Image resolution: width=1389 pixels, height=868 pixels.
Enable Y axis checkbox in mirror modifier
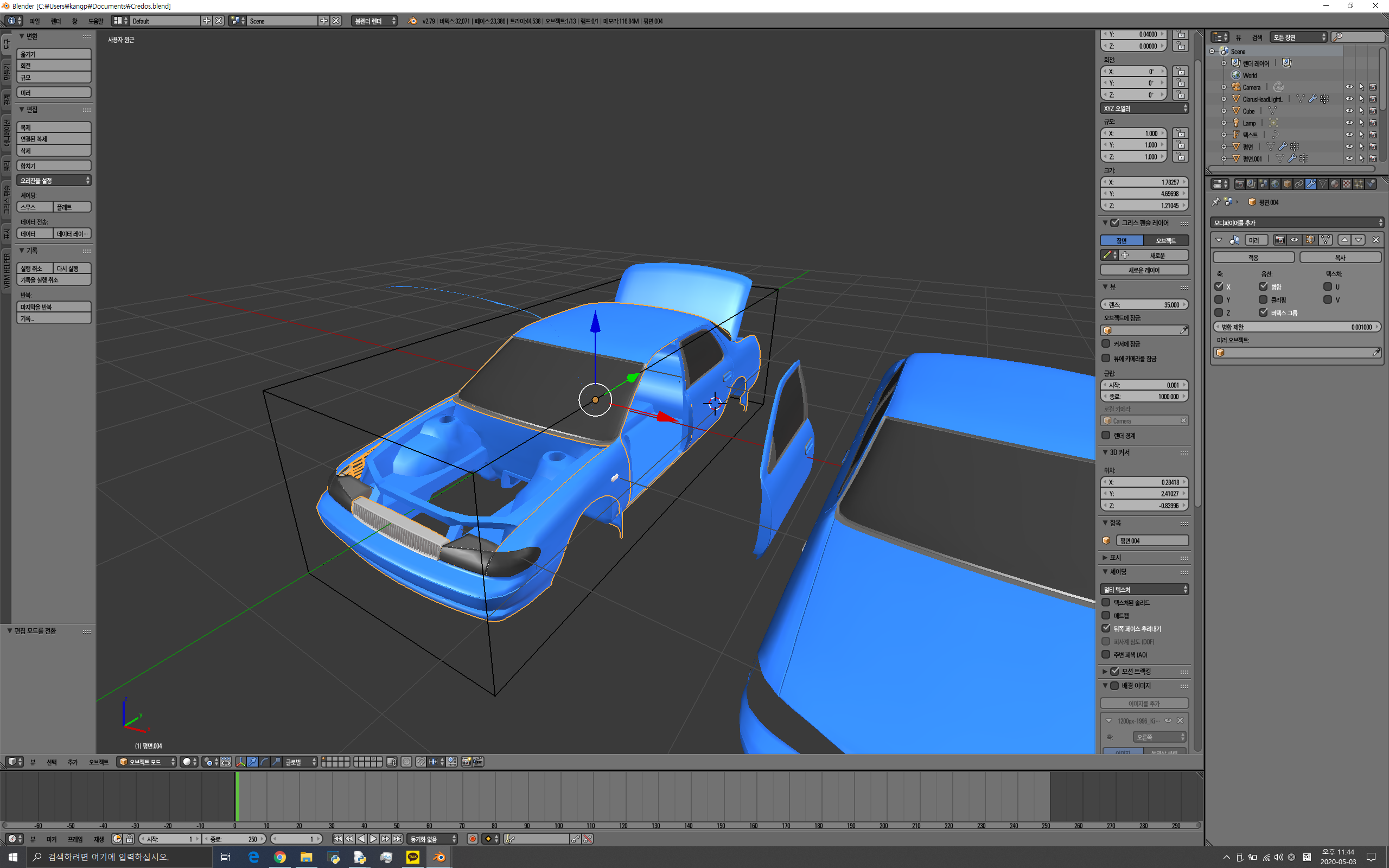click(1219, 299)
